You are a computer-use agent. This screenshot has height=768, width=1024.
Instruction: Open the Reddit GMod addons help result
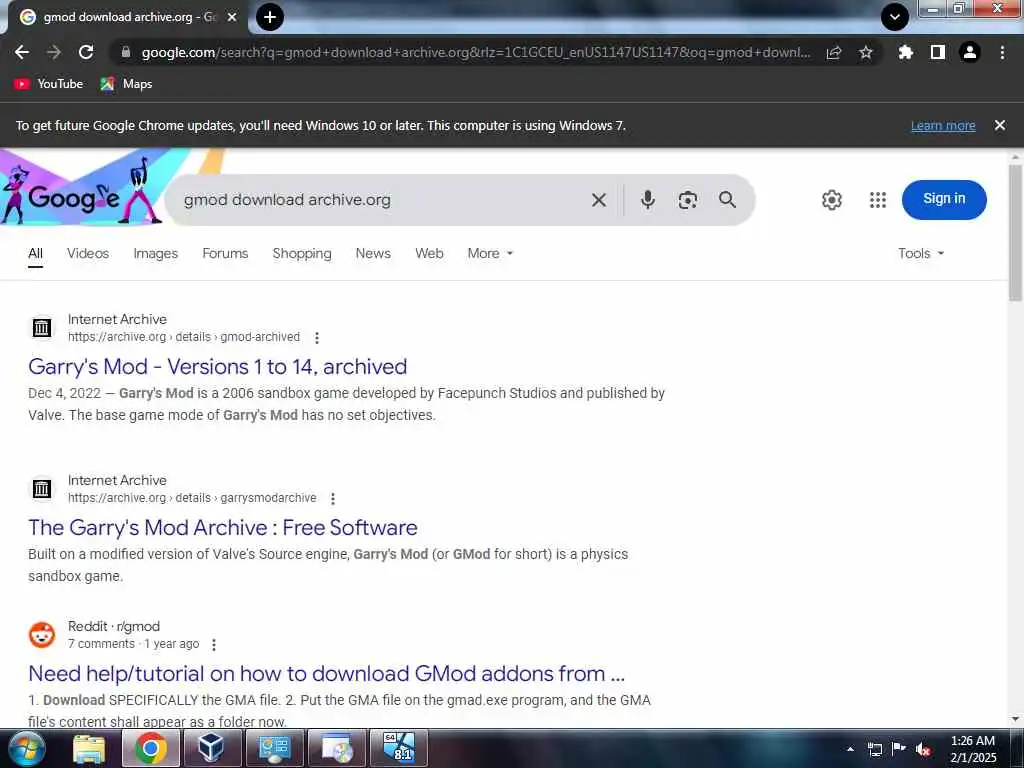tap(327, 674)
